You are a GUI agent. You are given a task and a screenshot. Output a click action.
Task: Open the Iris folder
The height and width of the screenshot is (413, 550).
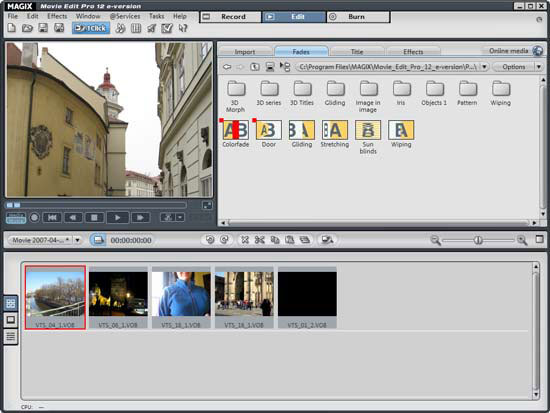click(401, 94)
